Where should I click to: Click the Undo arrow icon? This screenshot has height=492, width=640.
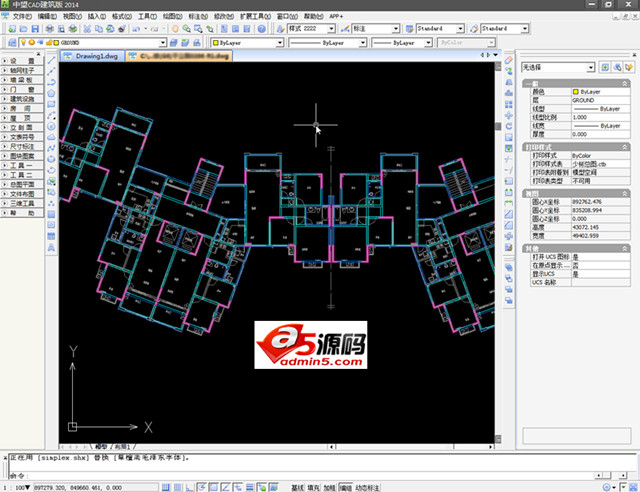136,29
